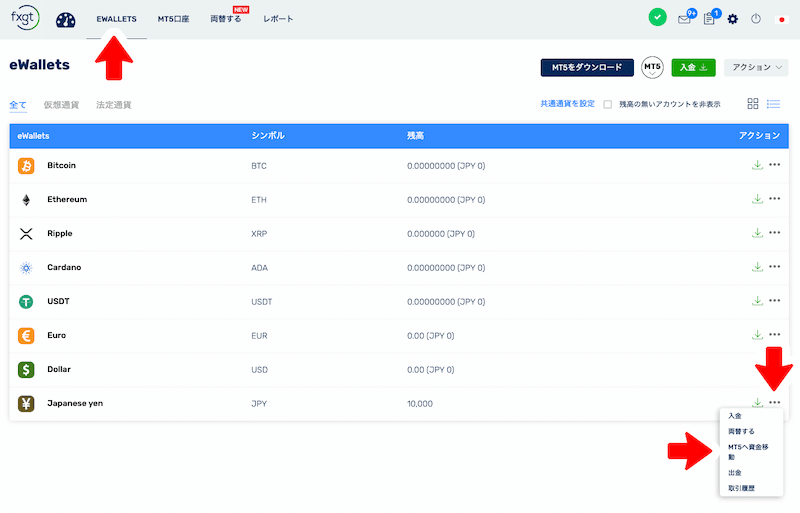Switch to list view icon
This screenshot has width=800, height=513.
[x=773, y=104]
